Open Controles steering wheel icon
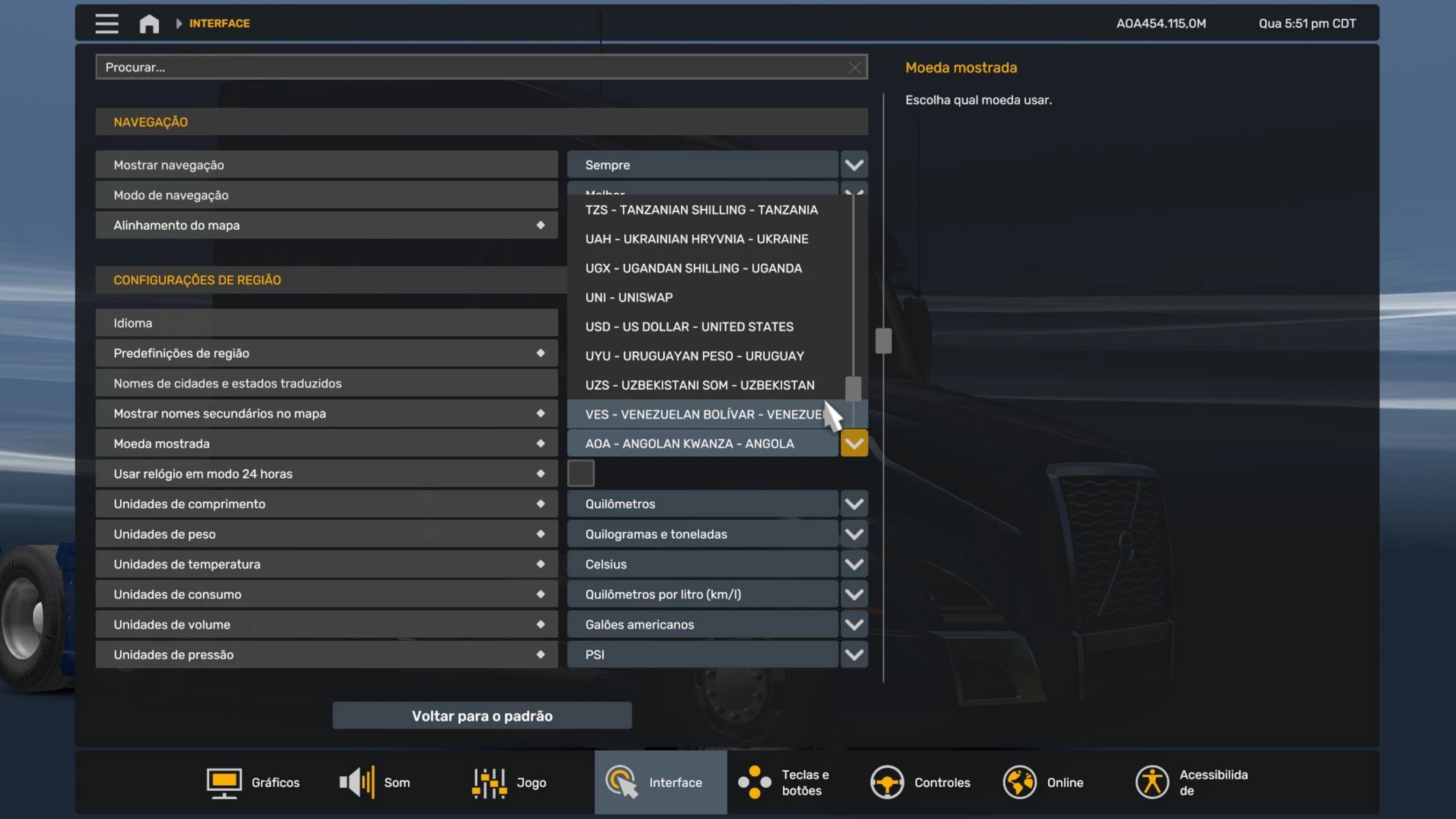The height and width of the screenshot is (819, 1456). (887, 782)
